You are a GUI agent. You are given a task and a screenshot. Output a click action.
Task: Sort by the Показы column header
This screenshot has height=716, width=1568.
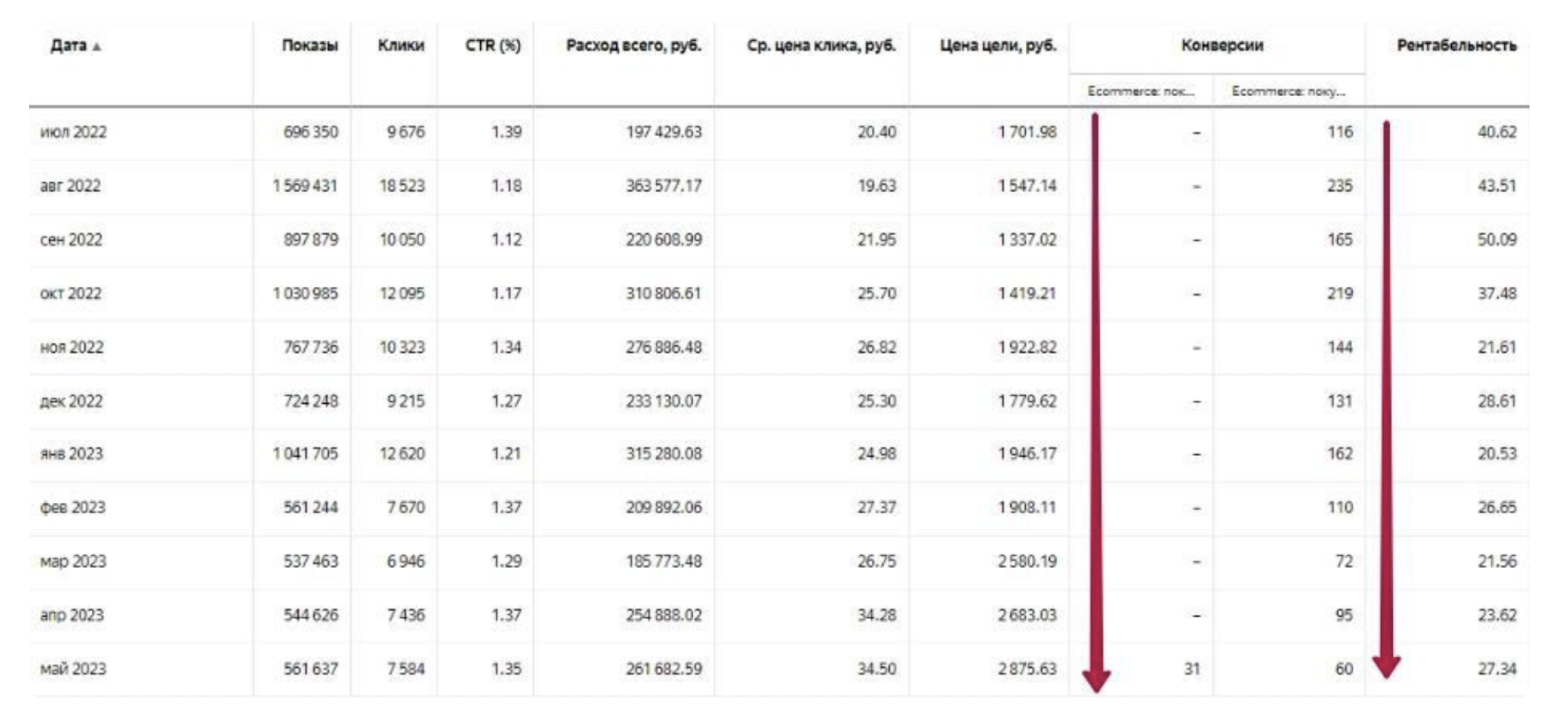[310, 46]
